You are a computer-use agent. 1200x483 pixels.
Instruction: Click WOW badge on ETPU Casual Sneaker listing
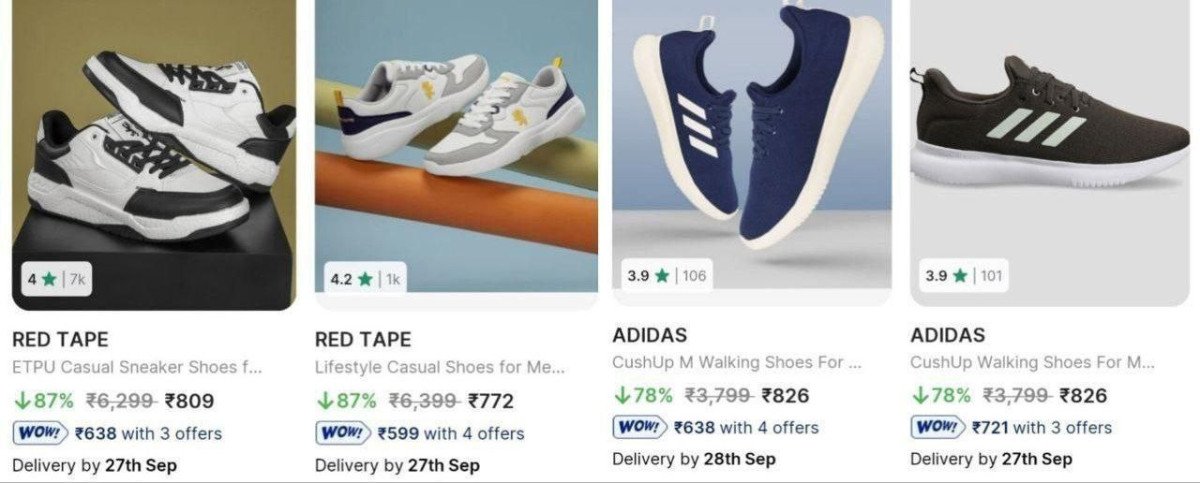pos(40,433)
